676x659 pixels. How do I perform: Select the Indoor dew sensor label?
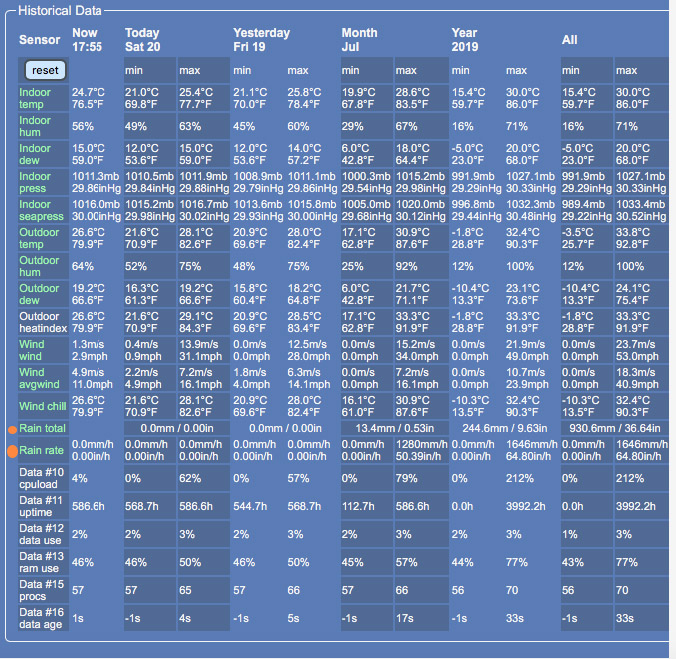[x=35, y=154]
